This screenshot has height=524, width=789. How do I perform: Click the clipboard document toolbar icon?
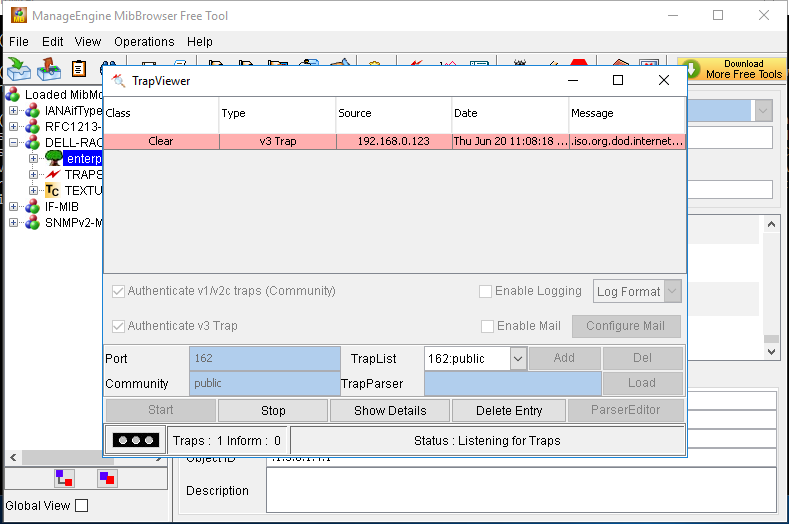coord(78,68)
